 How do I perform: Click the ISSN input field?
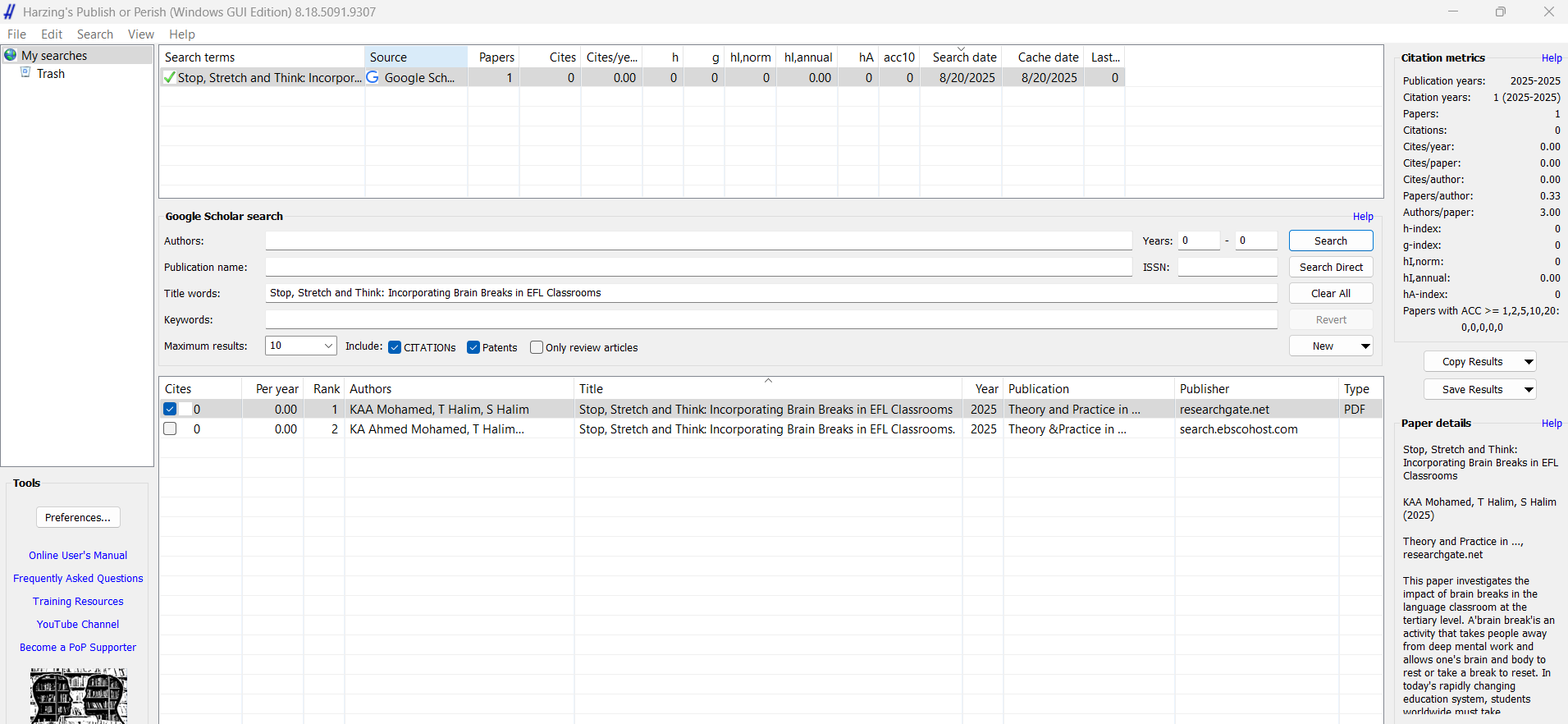coord(1227,267)
